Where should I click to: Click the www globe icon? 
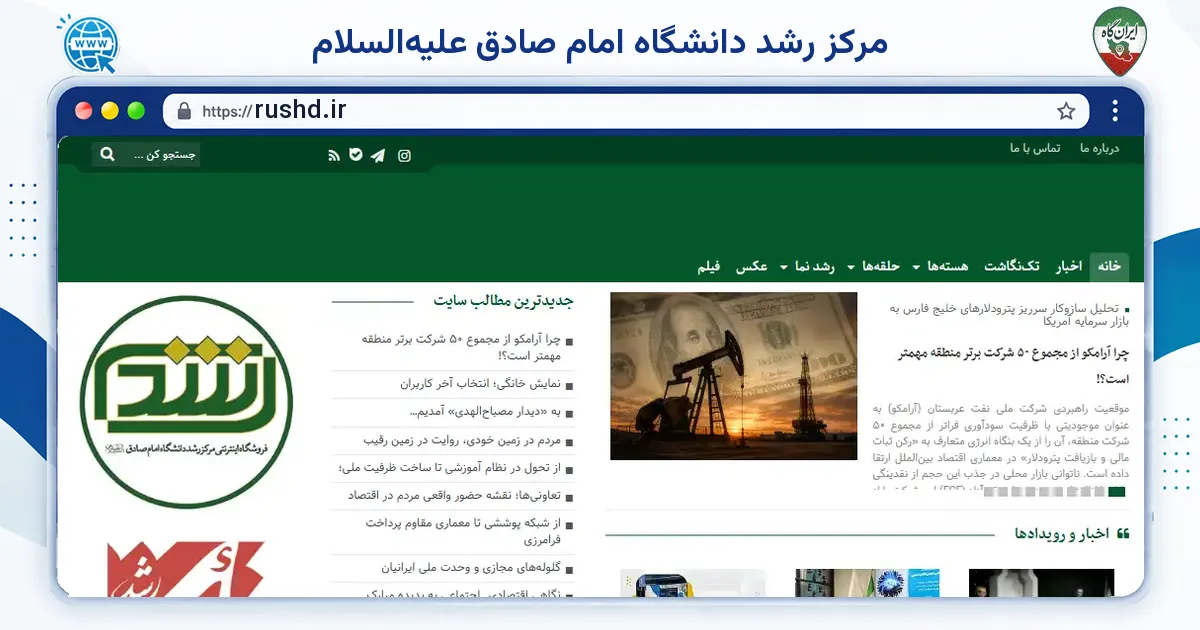90,43
